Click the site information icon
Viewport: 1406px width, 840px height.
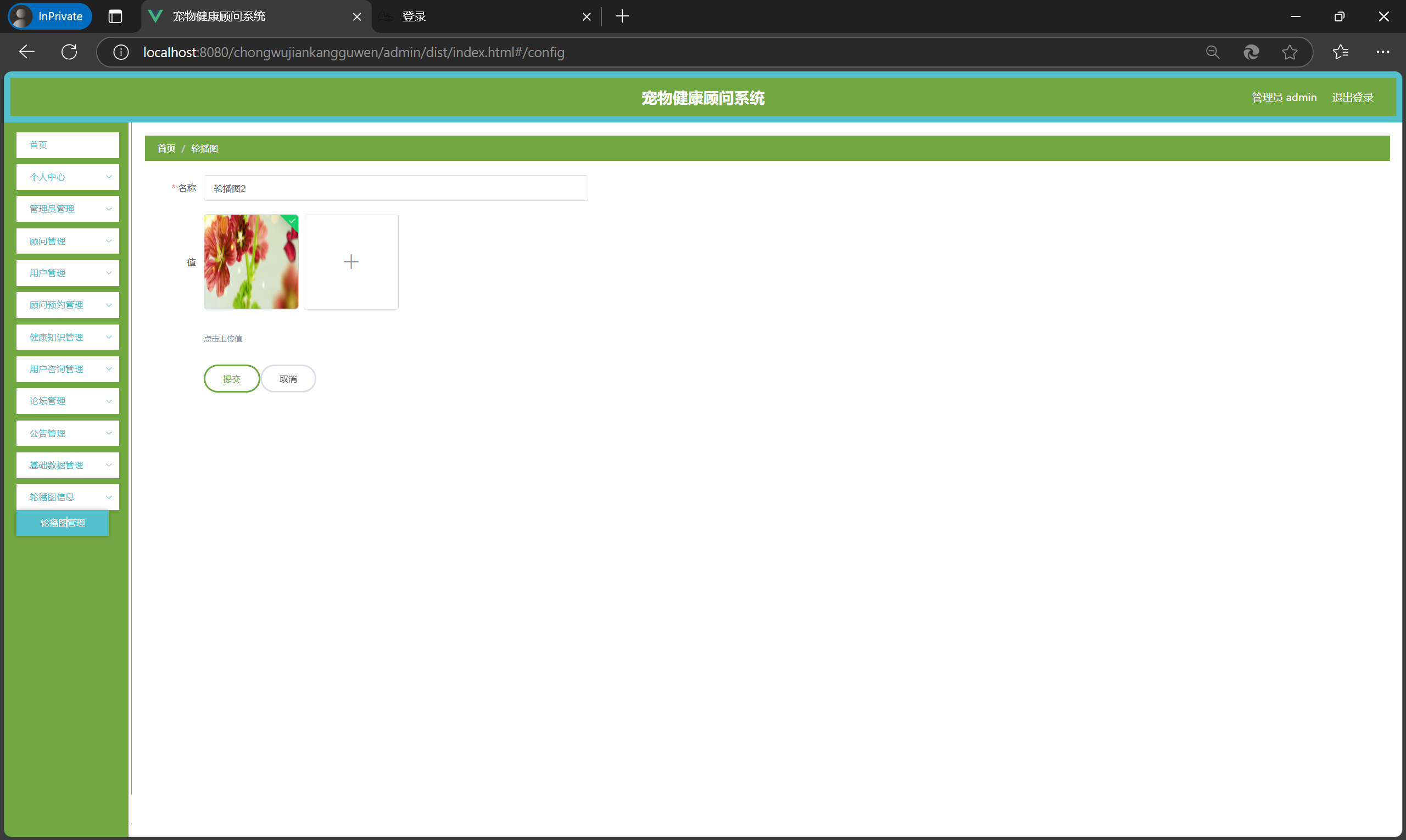pyautogui.click(x=121, y=52)
